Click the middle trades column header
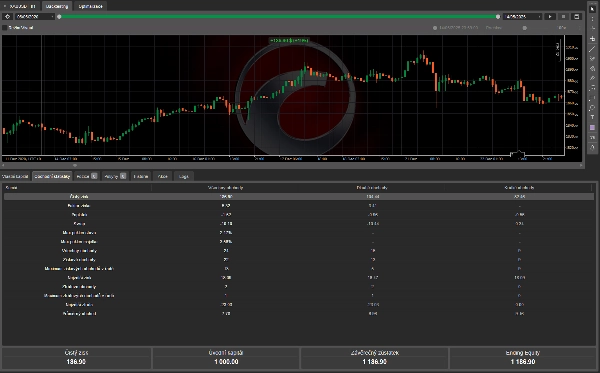 [x=372, y=187]
